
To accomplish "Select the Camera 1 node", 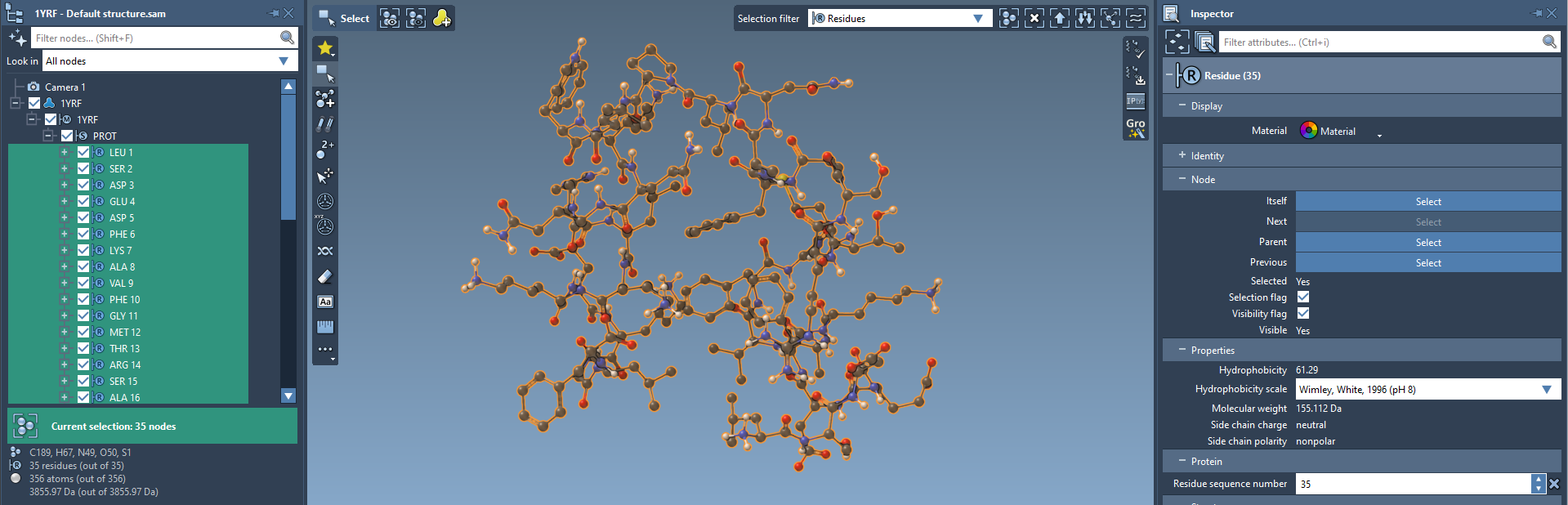I will [65, 87].
